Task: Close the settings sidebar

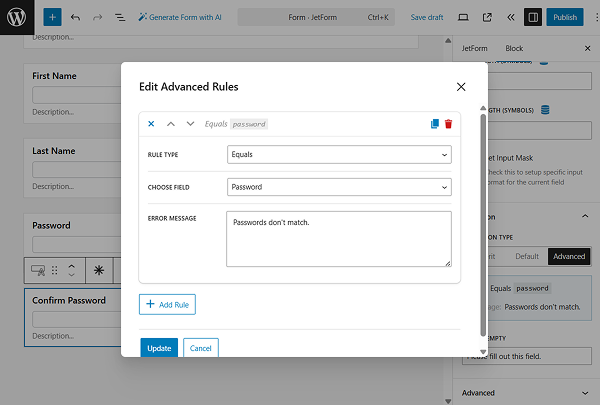Action: tap(588, 48)
